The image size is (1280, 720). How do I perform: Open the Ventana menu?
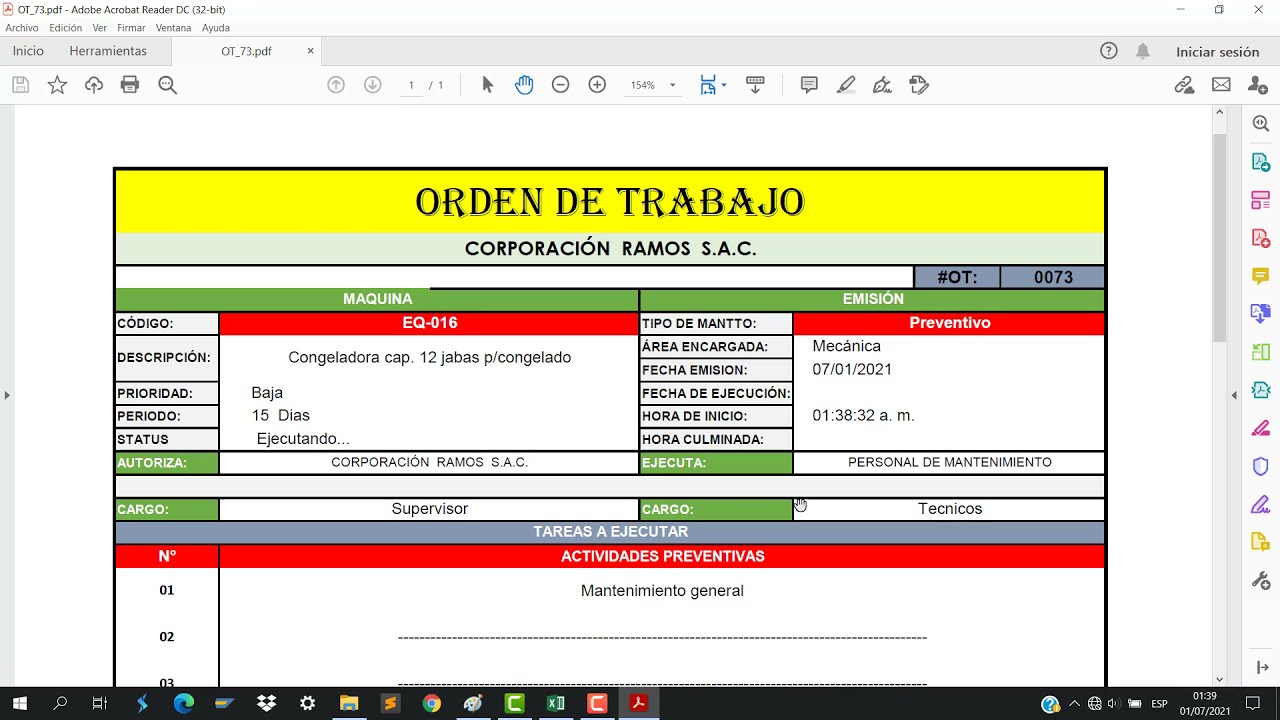click(x=174, y=28)
